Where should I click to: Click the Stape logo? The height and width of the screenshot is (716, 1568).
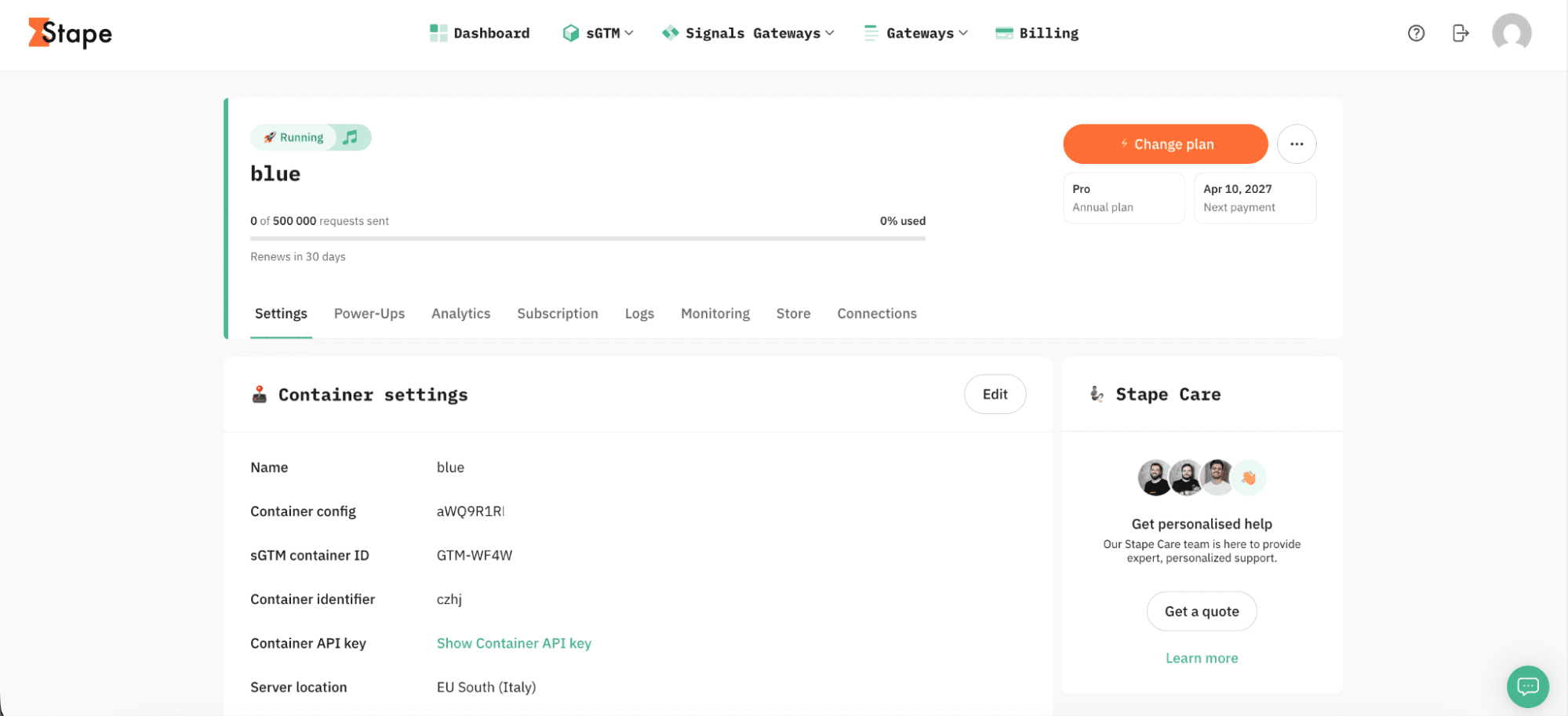(x=70, y=33)
